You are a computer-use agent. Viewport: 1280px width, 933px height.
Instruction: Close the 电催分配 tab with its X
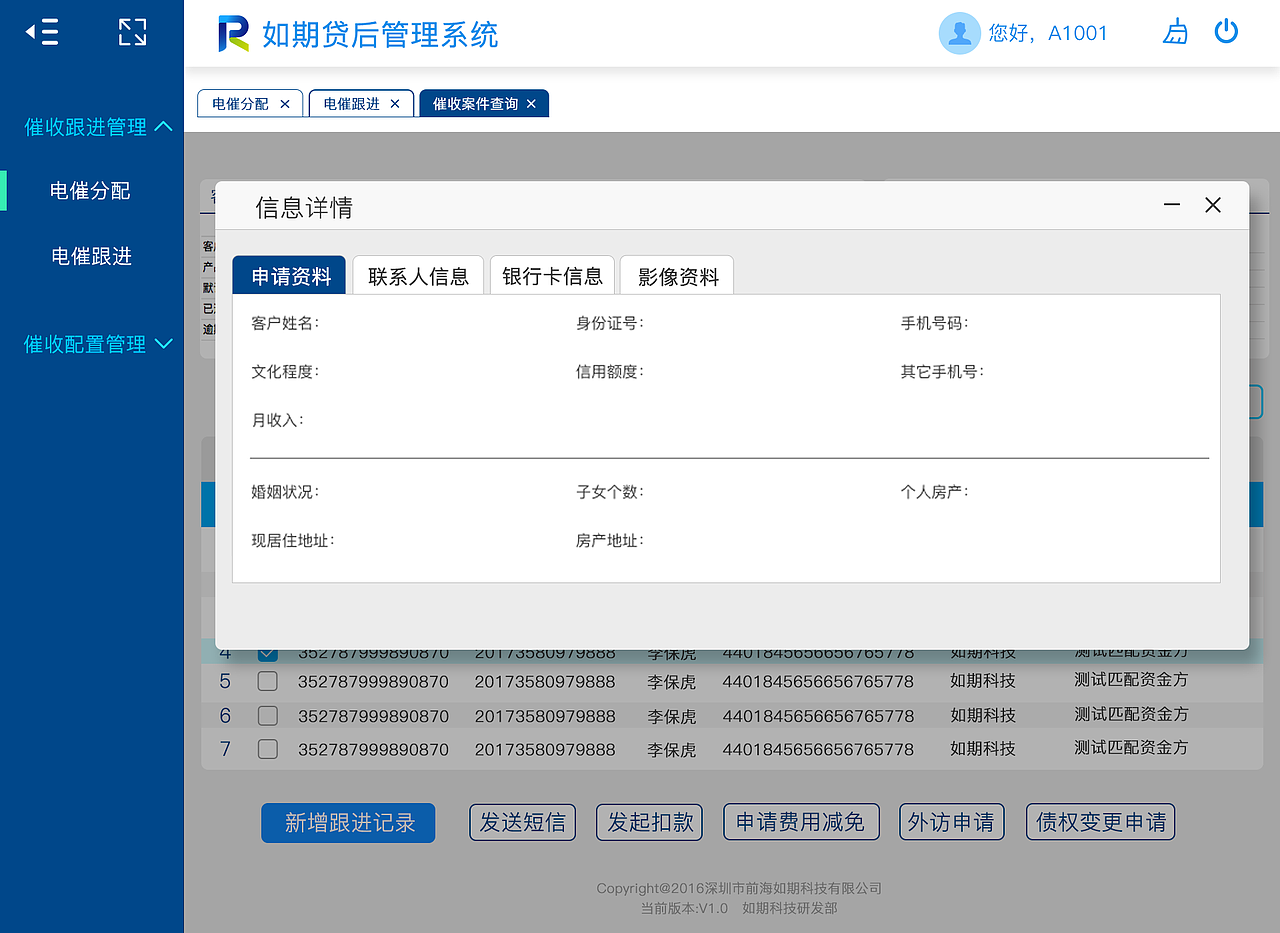coord(285,103)
